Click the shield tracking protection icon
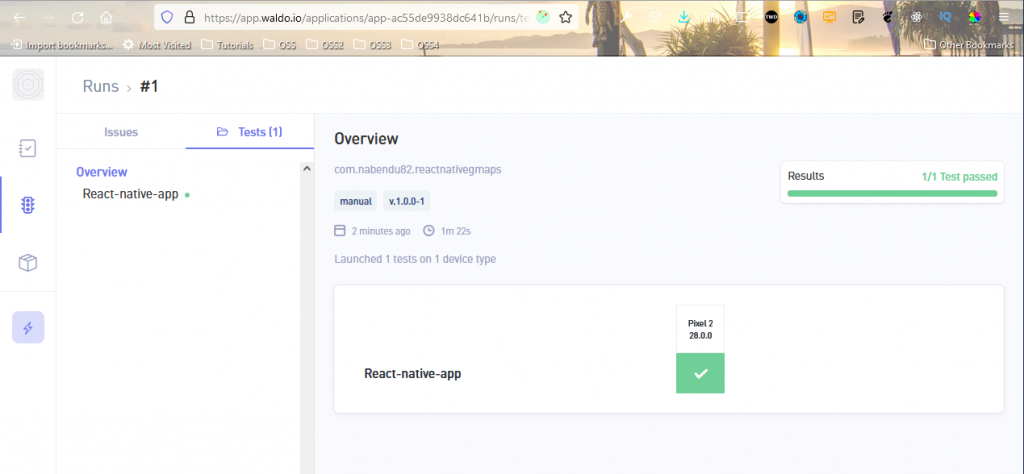 pos(167,18)
